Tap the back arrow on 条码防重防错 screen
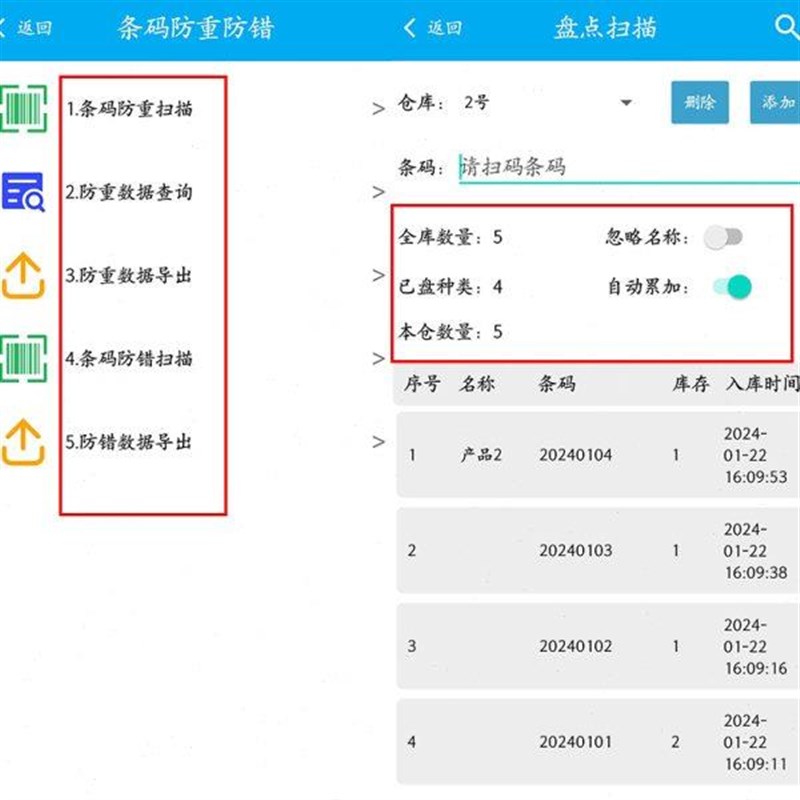 [7, 27]
